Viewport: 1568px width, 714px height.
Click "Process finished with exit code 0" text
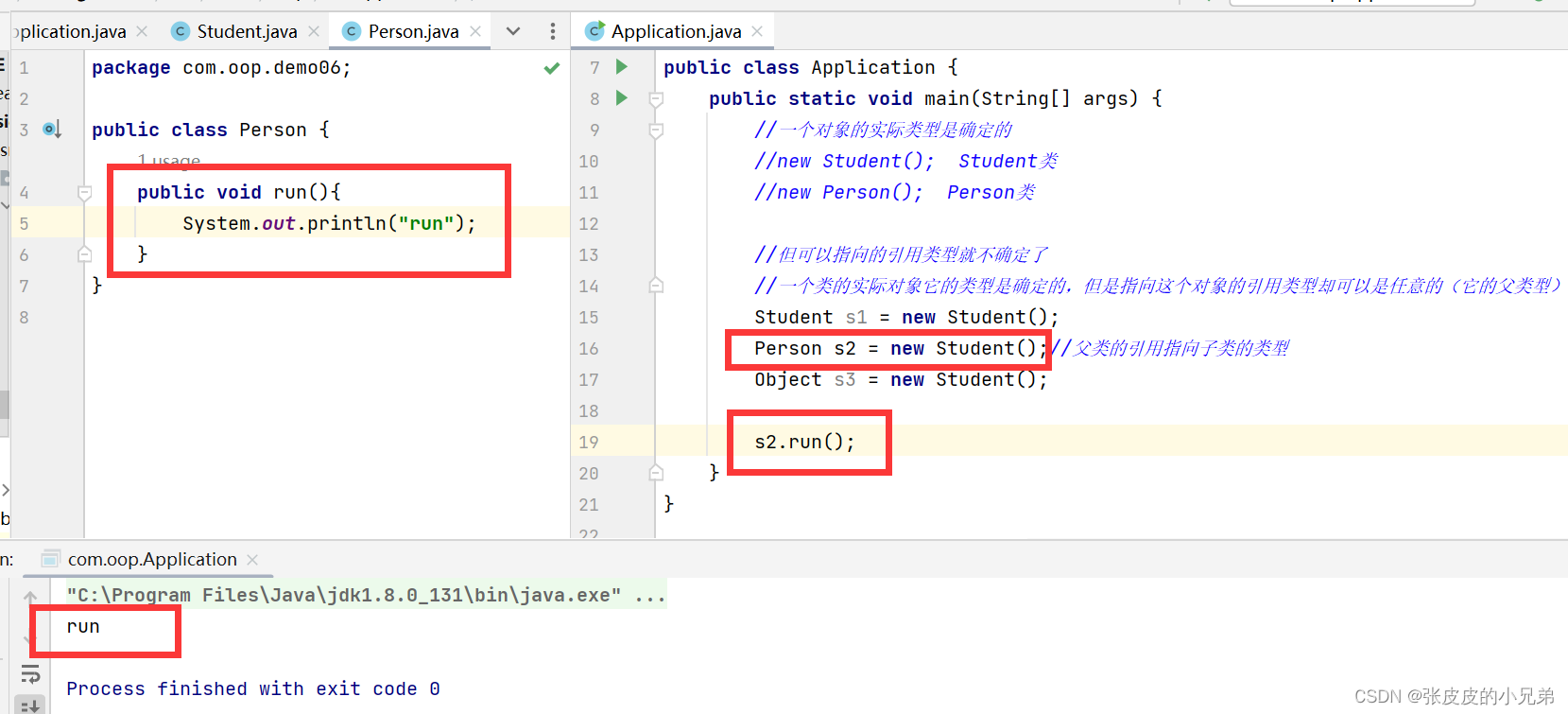pyautogui.click(x=253, y=688)
